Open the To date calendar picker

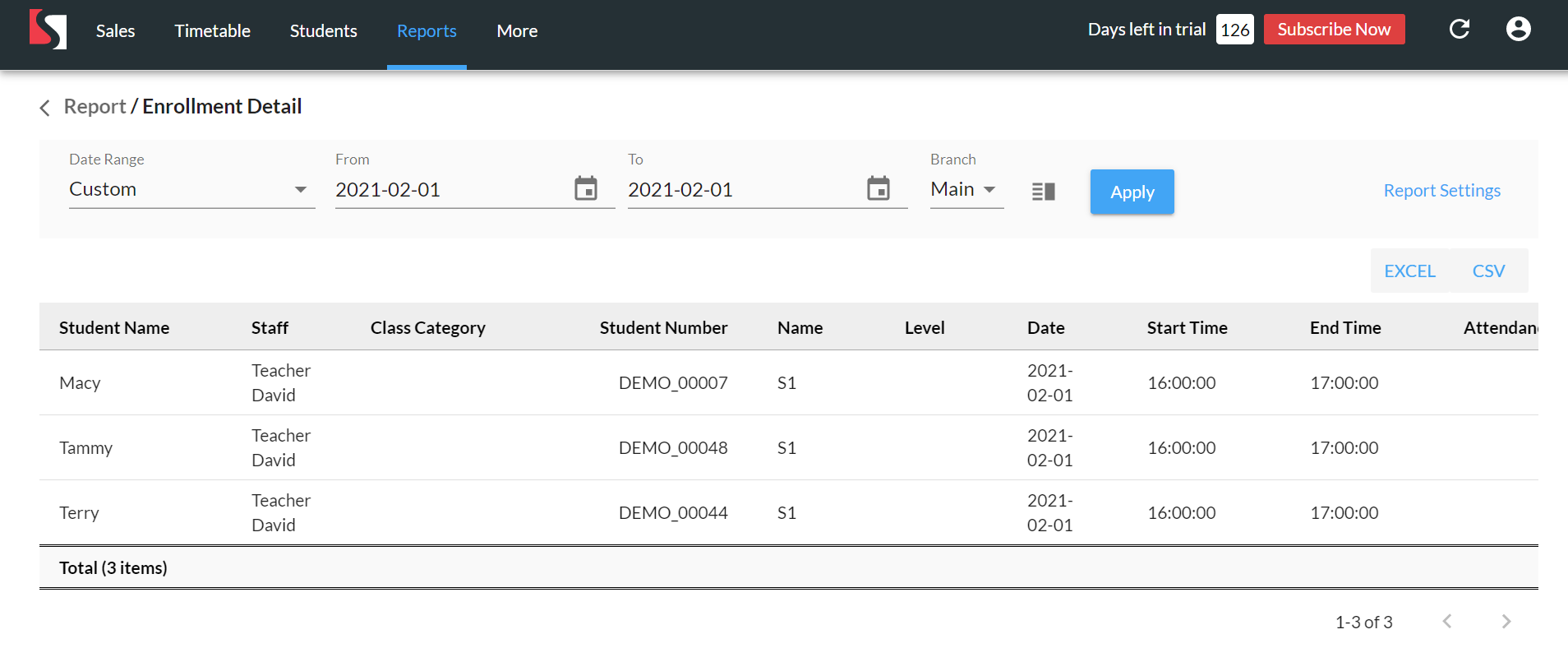click(x=878, y=189)
